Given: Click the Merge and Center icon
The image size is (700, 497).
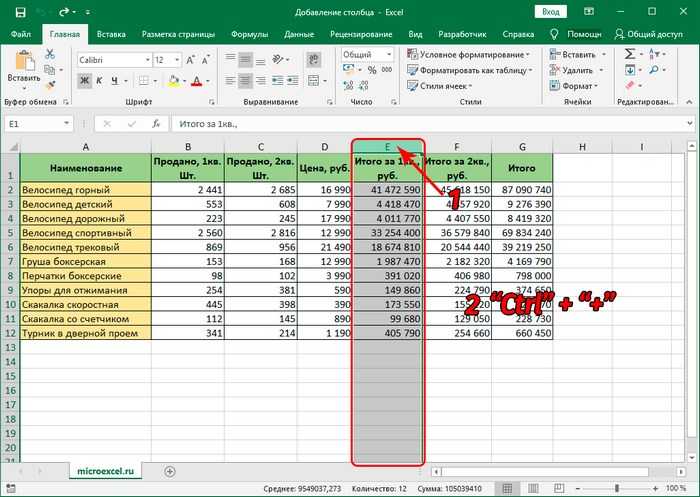Looking at the screenshot, I should tap(313, 81).
